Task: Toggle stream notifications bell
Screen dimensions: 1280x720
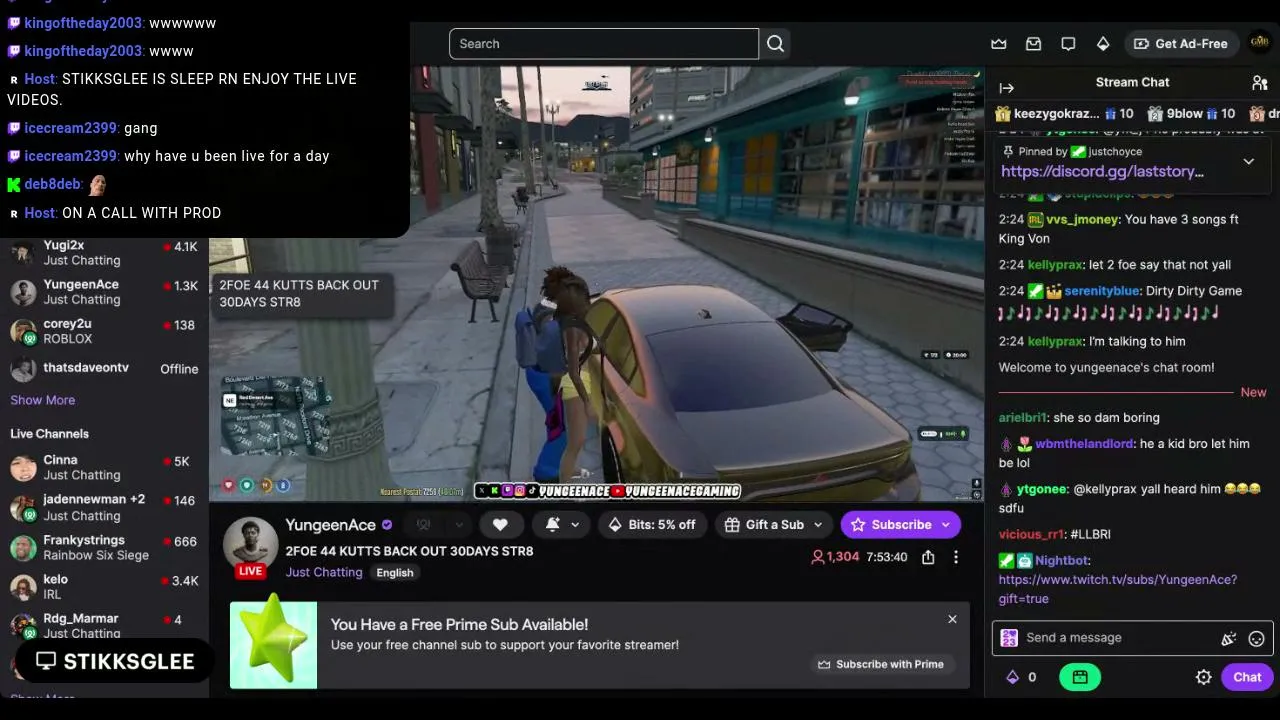Action: (553, 525)
